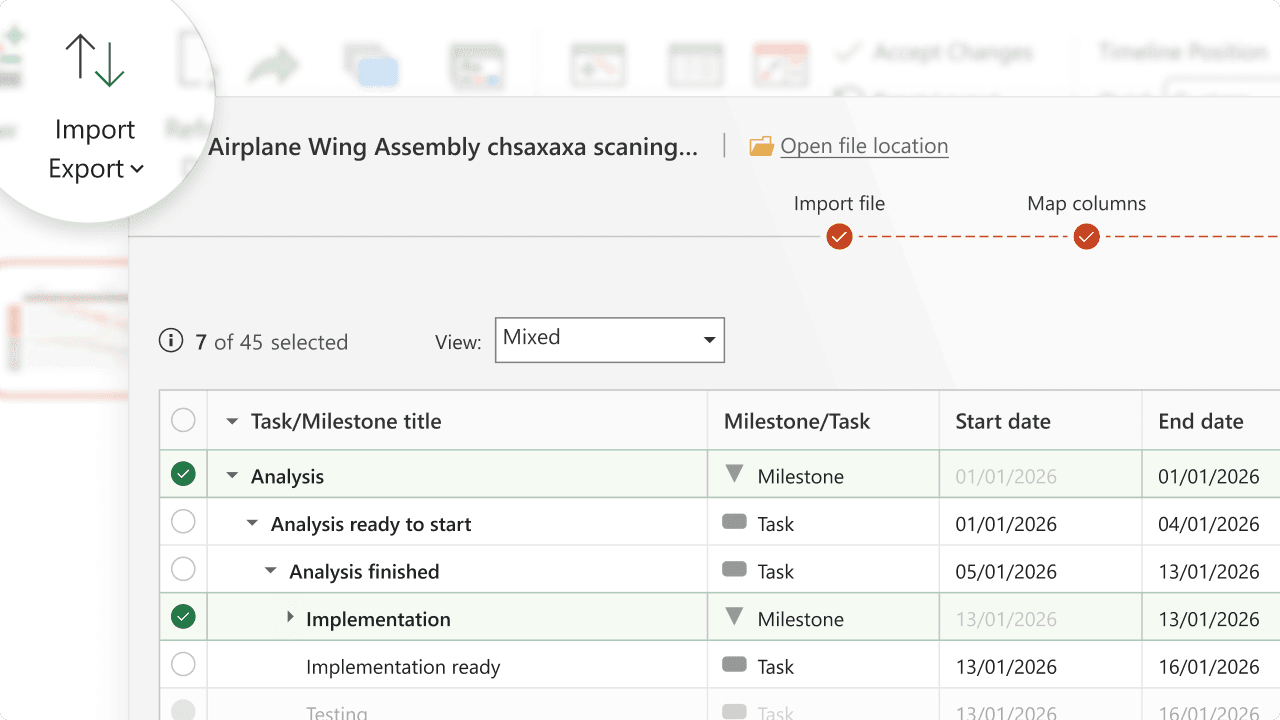Image resolution: width=1280 pixels, height=720 pixels.
Task: Click the Milestone/Task column header
Action: (823, 421)
